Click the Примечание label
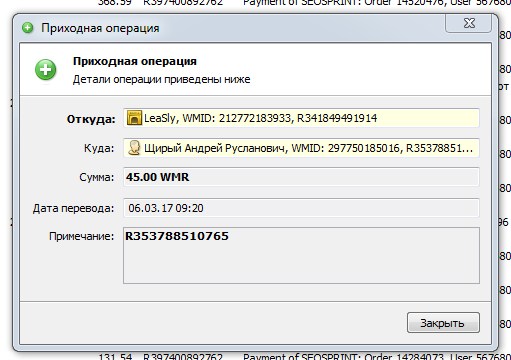Image resolution: width=511 pixels, height=360 pixels. [81, 236]
